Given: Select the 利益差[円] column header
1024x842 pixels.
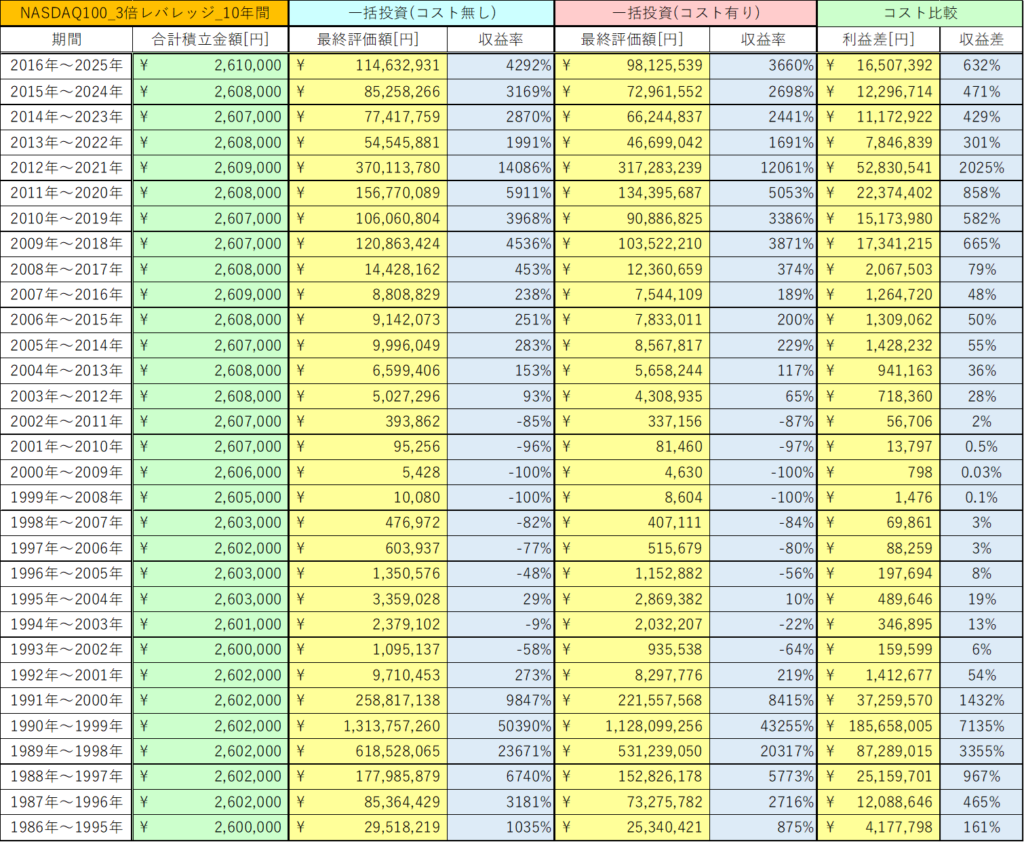Looking at the screenshot, I should pyautogui.click(x=878, y=39).
